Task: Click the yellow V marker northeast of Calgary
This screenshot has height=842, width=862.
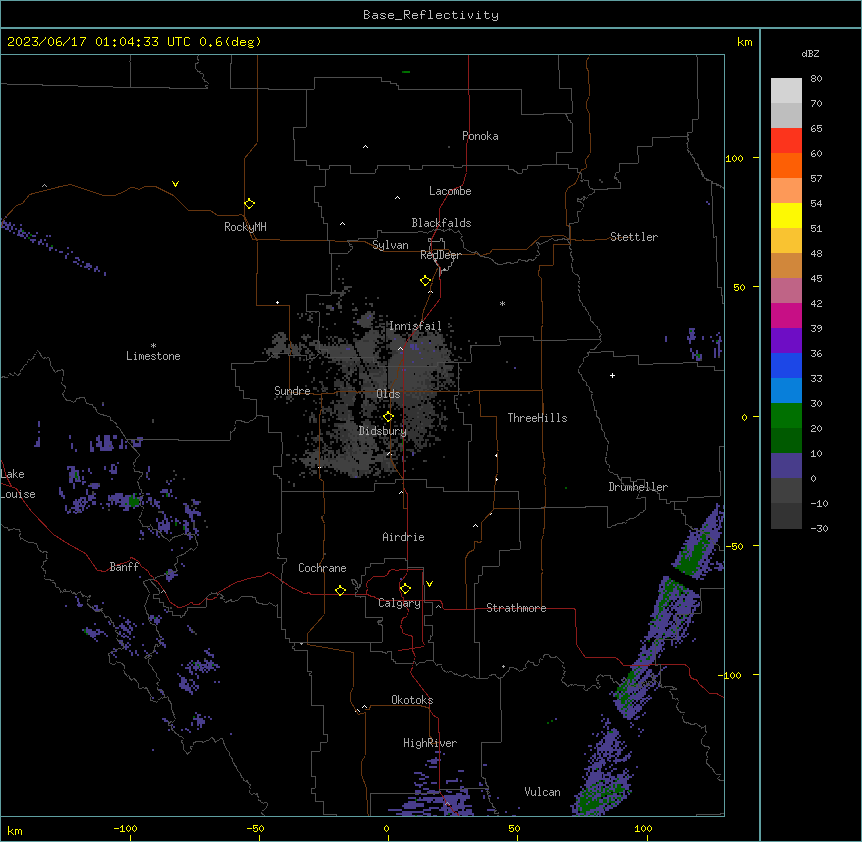Action: tap(429, 584)
